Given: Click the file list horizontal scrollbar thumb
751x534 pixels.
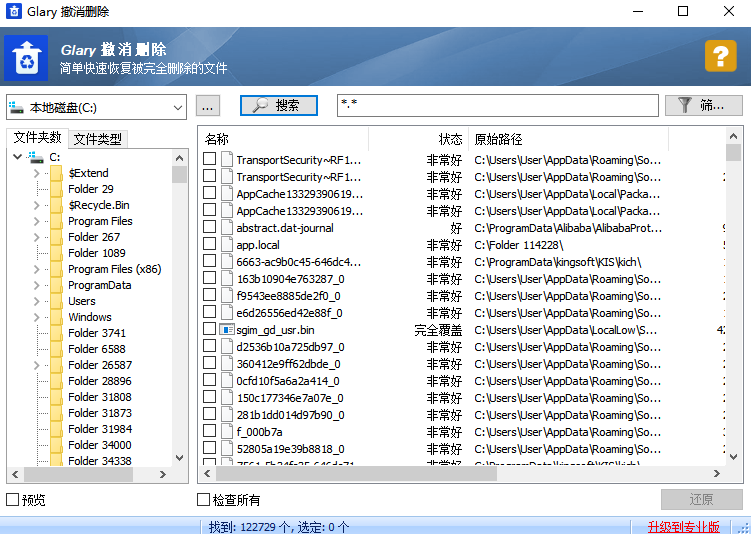Looking at the screenshot, I should pos(356,474).
